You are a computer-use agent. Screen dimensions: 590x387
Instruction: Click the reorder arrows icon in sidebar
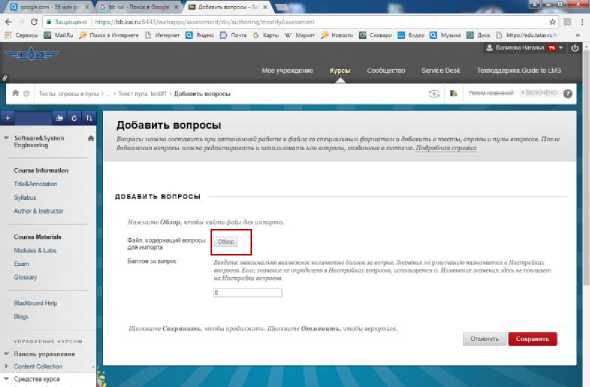click(x=89, y=118)
